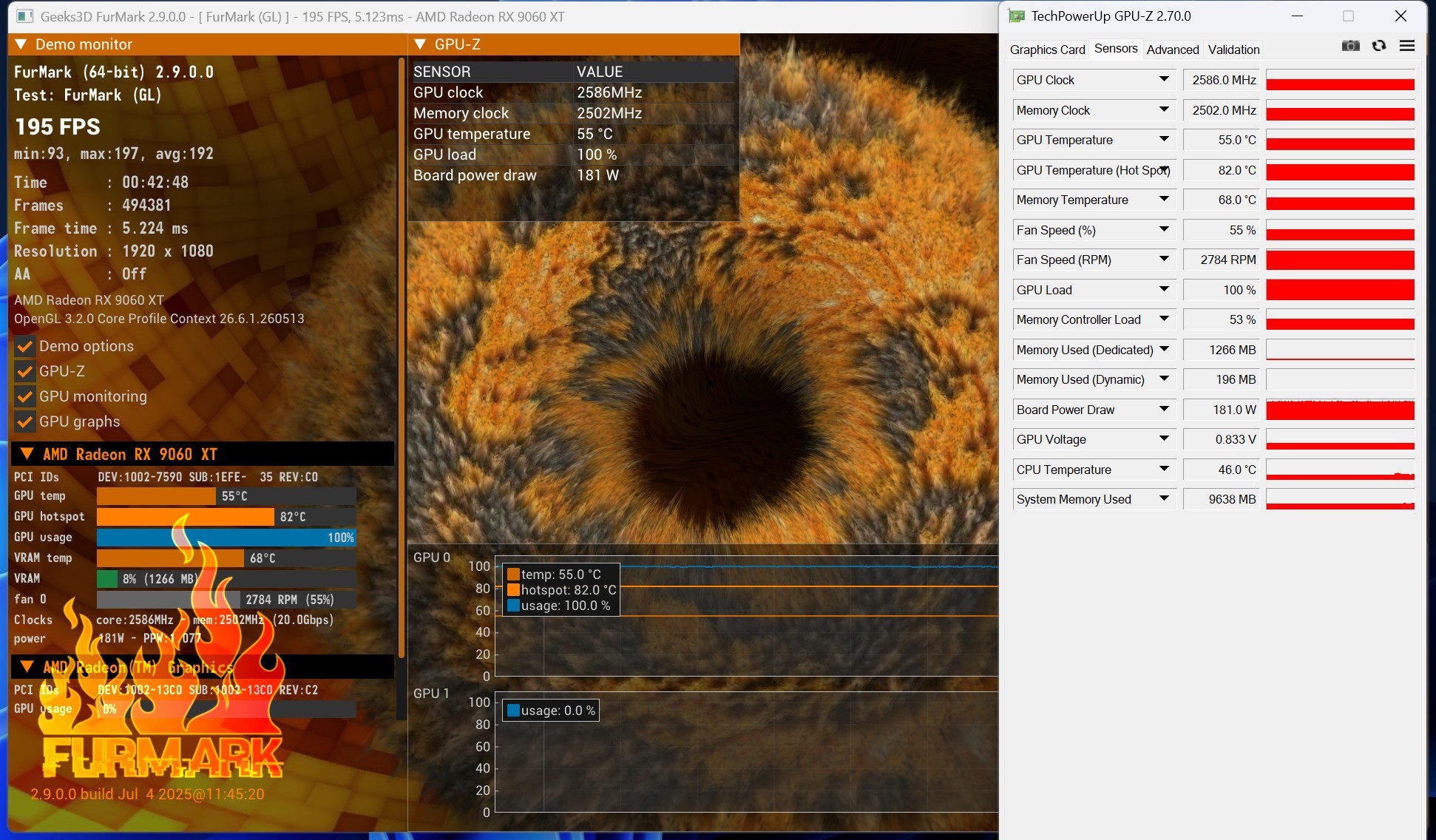Open the Memory Temperature sensor dropdown
The height and width of the screenshot is (840, 1436).
pos(1164,200)
